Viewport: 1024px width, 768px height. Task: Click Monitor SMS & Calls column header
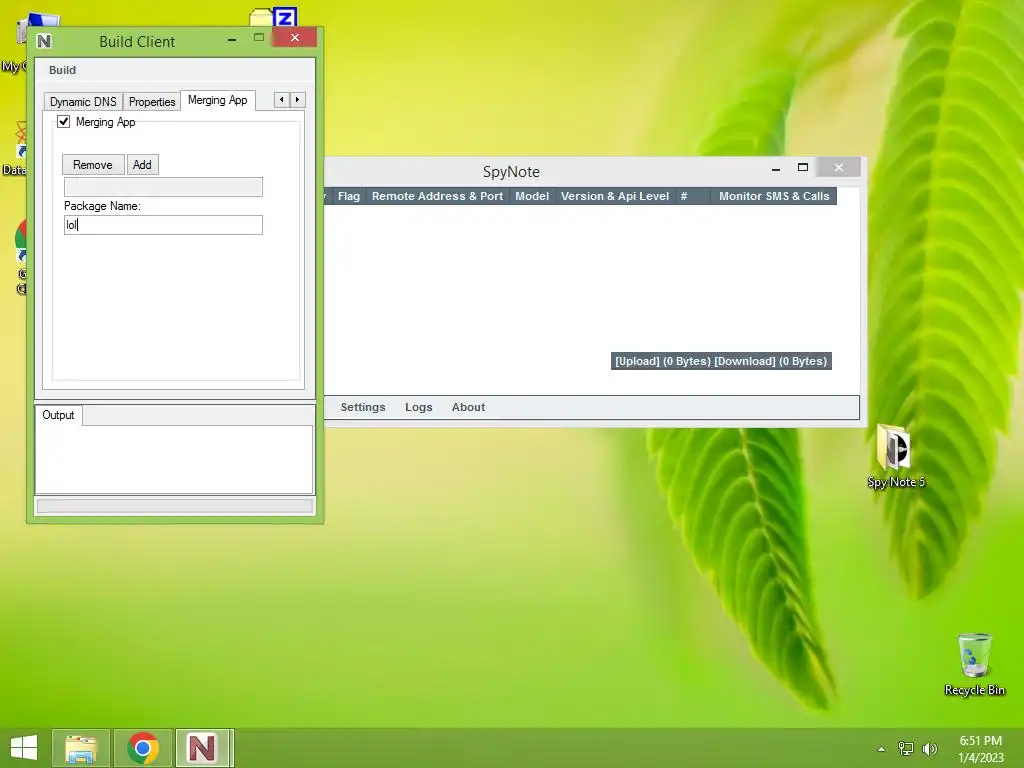click(x=774, y=196)
